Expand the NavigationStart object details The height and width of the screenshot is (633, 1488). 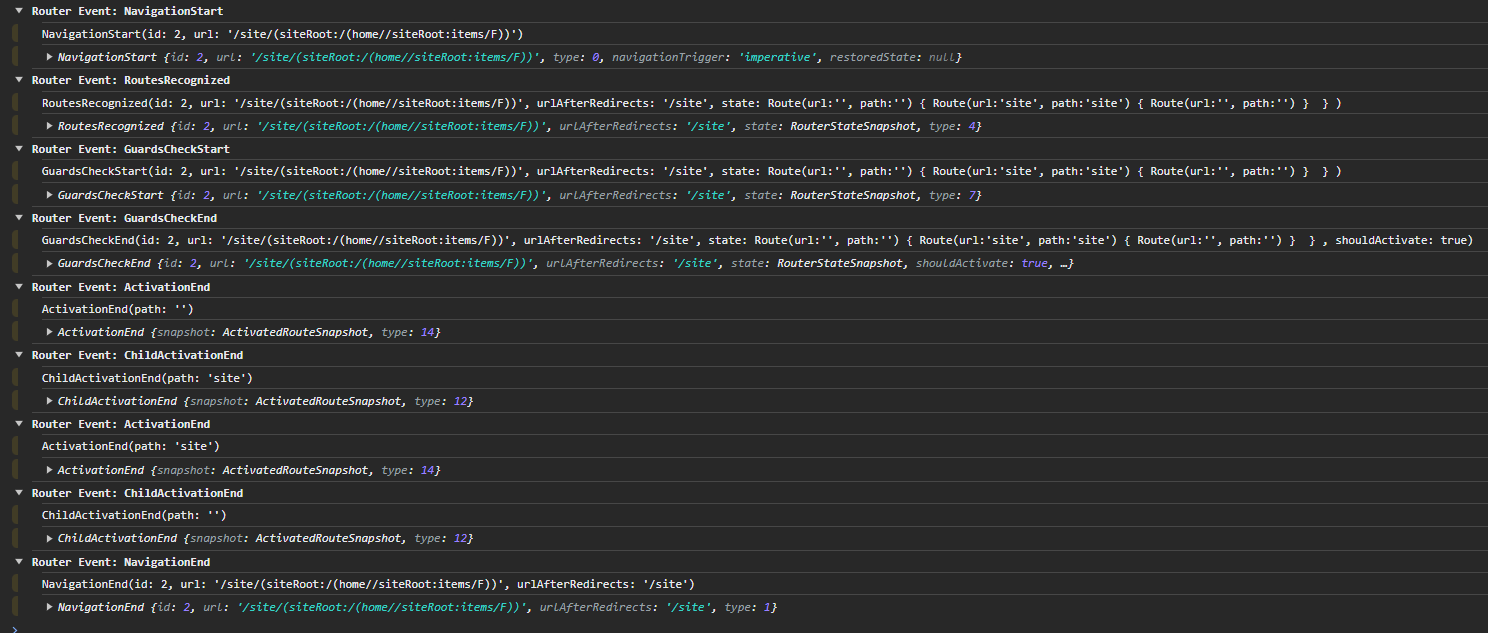point(49,56)
